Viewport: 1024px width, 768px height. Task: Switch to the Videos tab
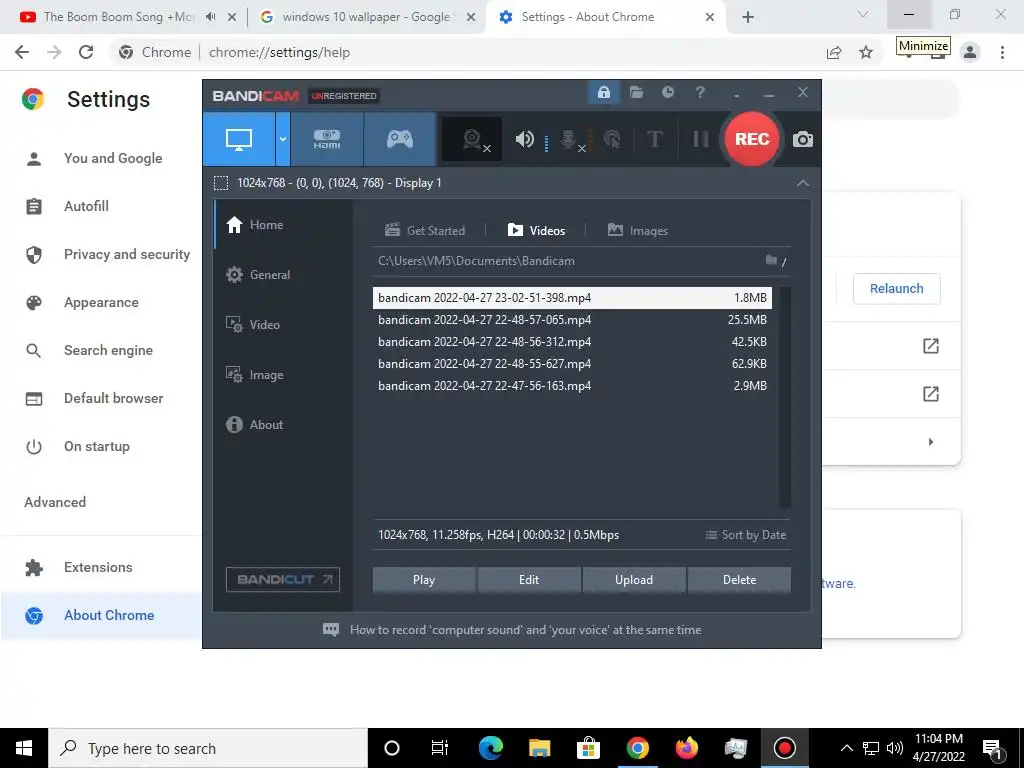click(536, 231)
